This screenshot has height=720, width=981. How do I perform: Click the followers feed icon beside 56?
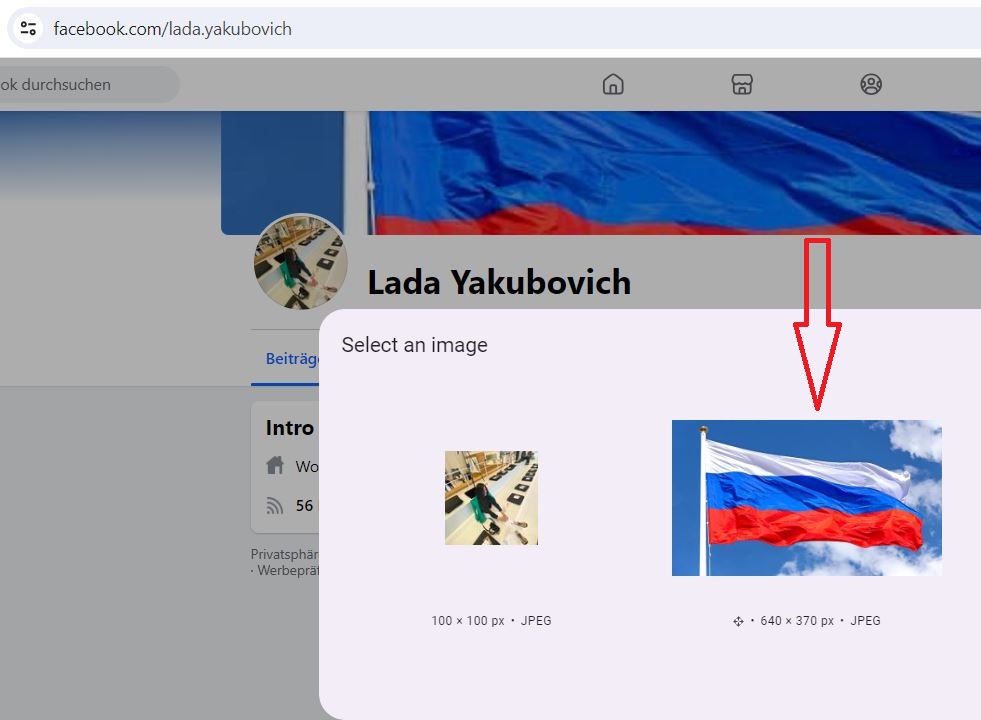(x=275, y=505)
